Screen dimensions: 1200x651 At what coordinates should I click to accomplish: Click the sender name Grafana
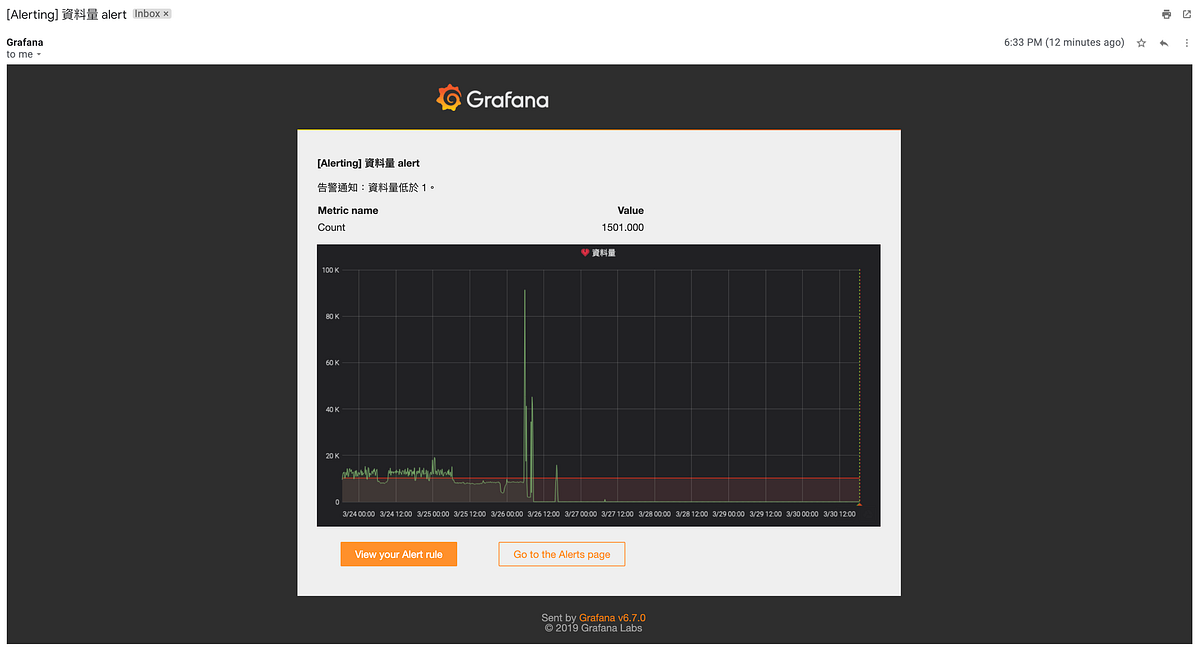click(24, 42)
